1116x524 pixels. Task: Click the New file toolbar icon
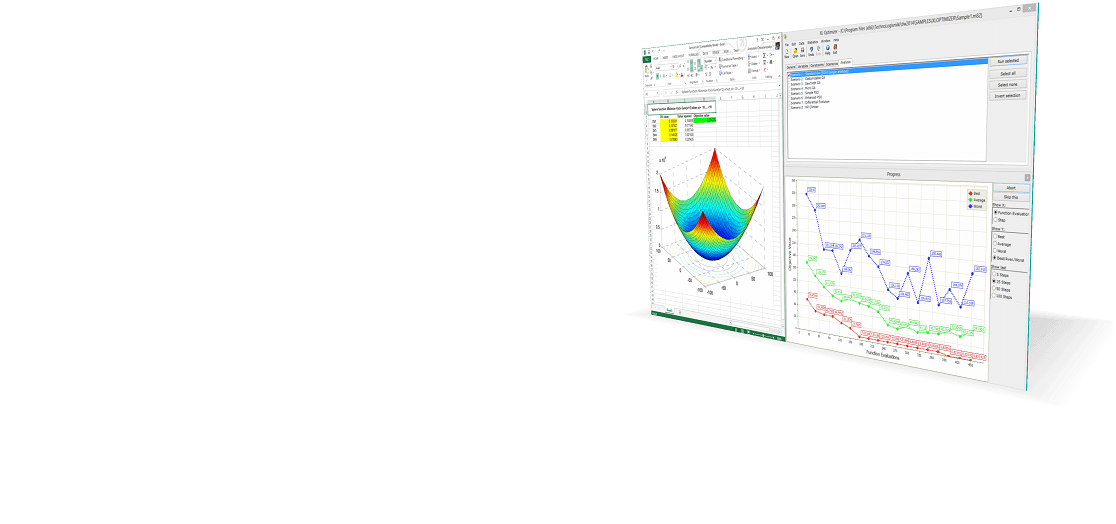coord(788,52)
